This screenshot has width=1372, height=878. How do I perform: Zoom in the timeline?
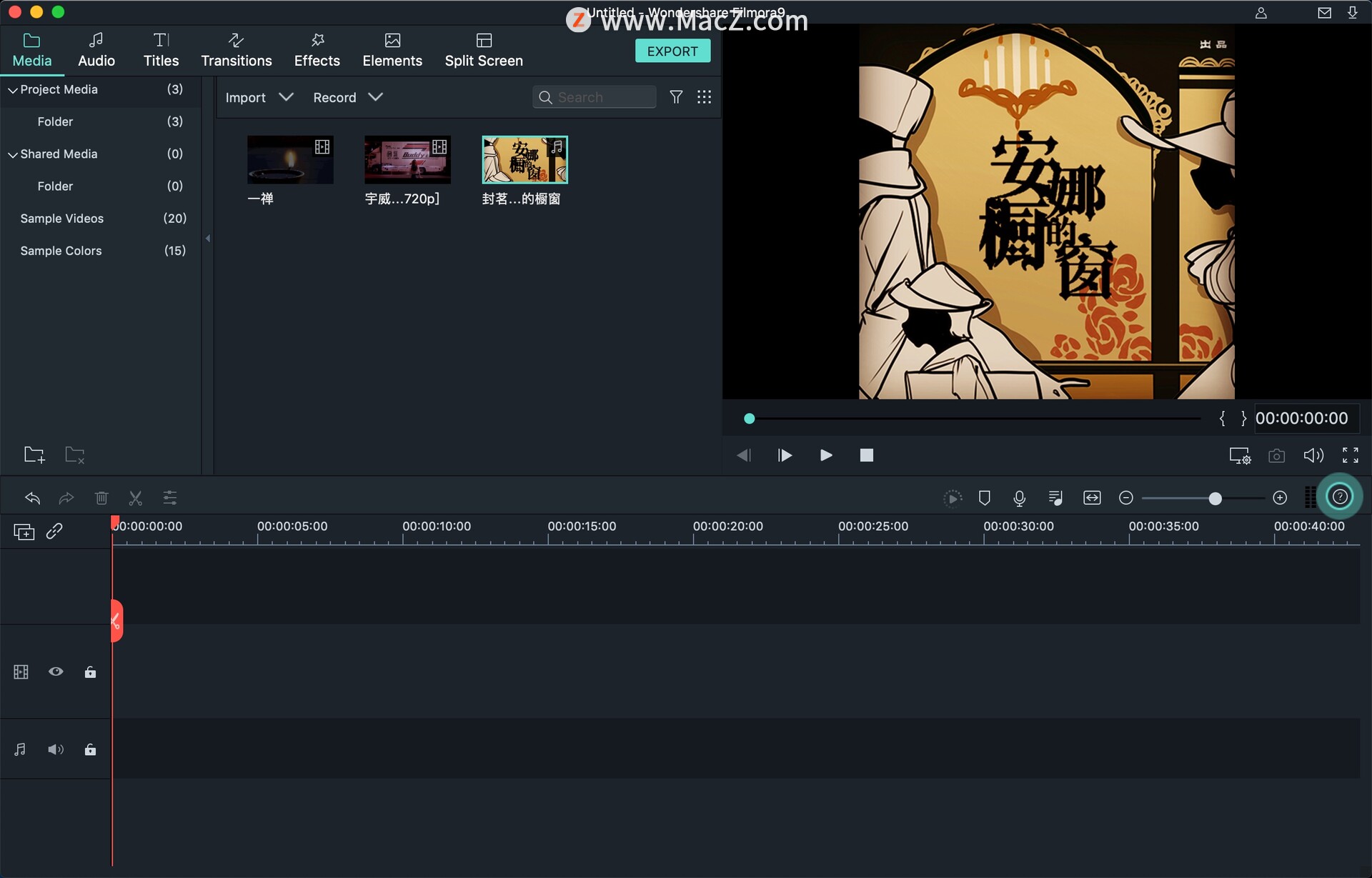tap(1280, 498)
